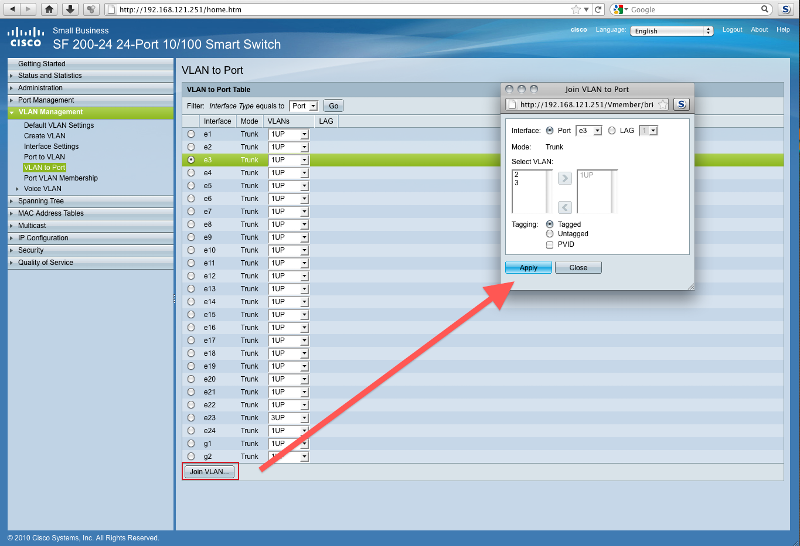Click the main page reload icon

(x=598, y=9)
